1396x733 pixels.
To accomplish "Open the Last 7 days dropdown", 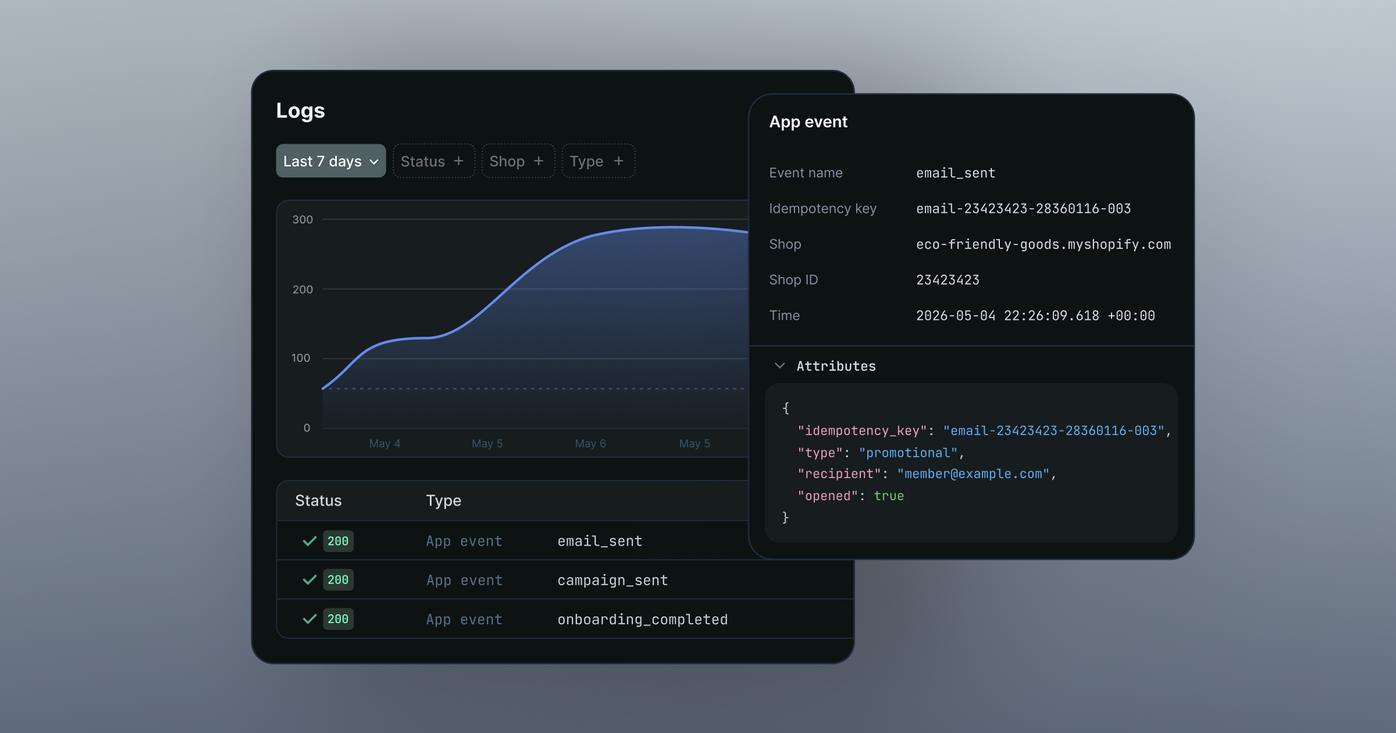I will point(331,161).
